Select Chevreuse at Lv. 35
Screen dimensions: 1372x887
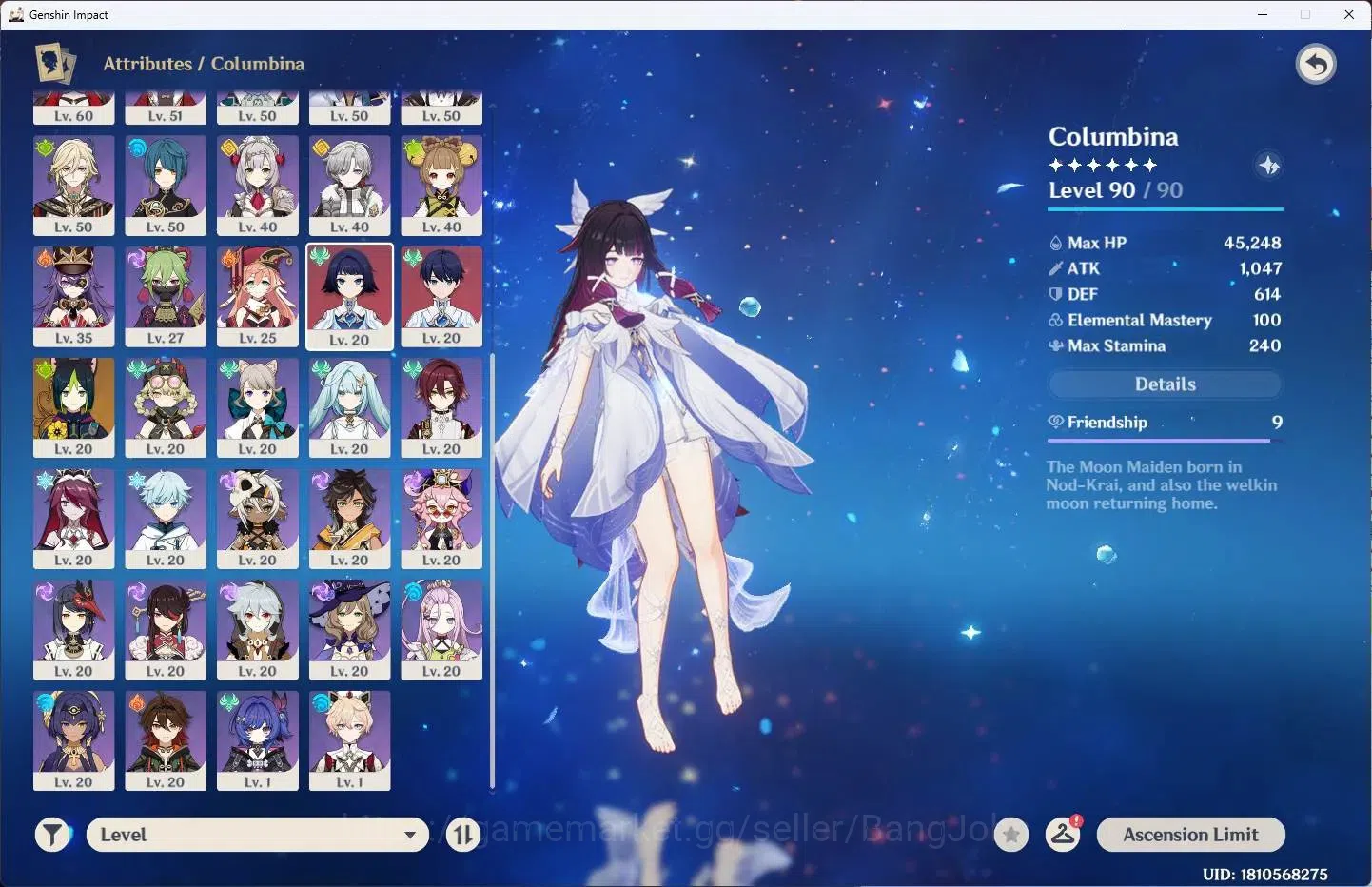(x=74, y=297)
